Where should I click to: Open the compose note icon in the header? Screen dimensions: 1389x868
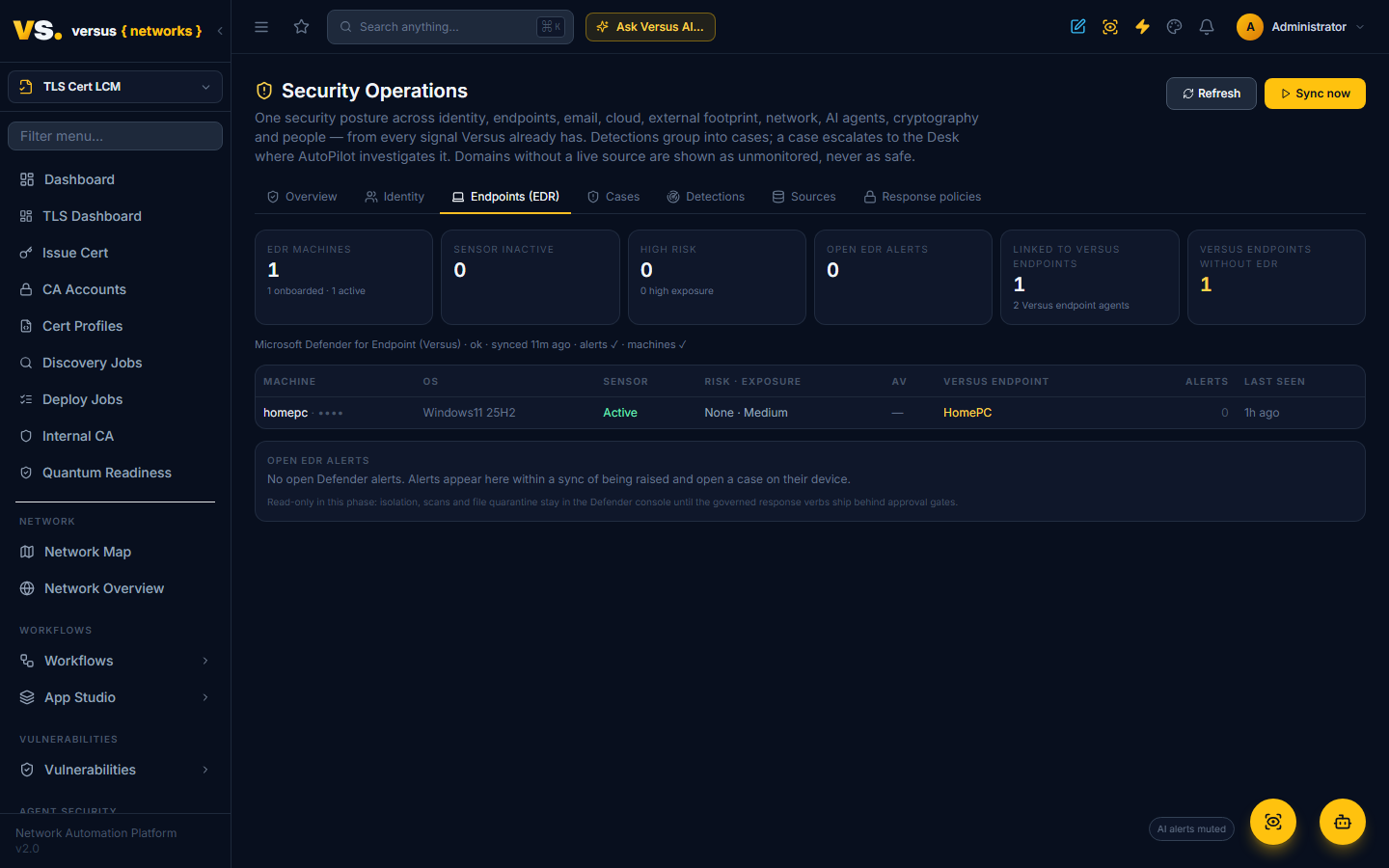point(1078,27)
